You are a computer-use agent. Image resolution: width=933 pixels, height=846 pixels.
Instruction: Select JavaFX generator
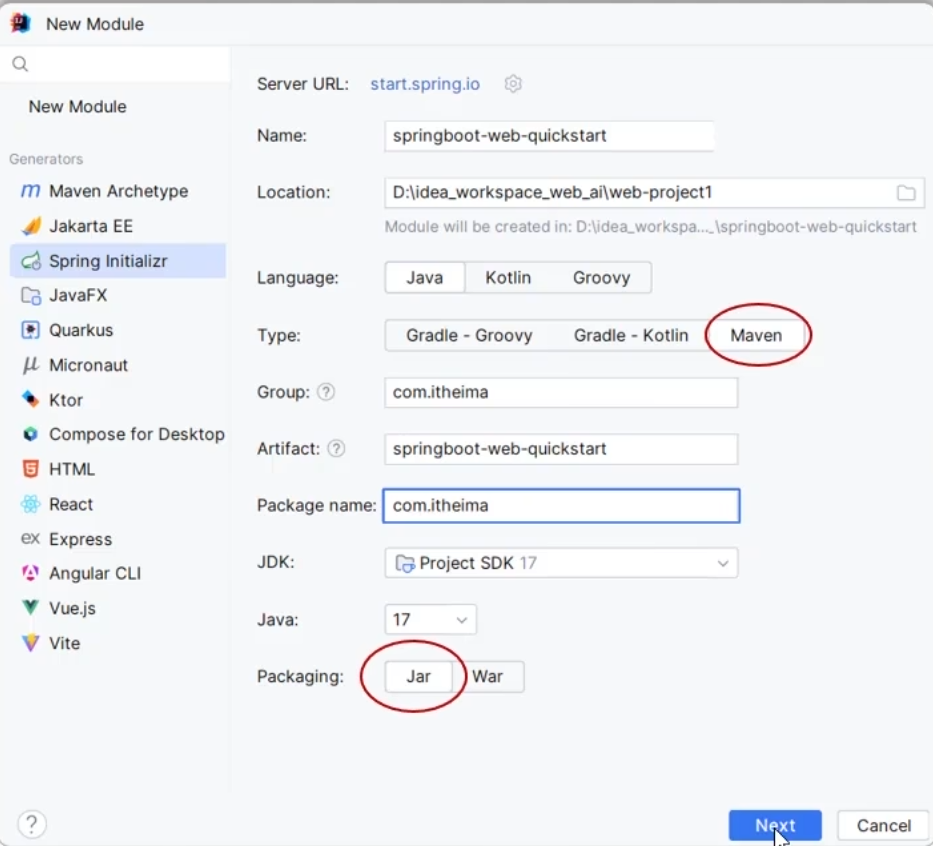point(118,295)
